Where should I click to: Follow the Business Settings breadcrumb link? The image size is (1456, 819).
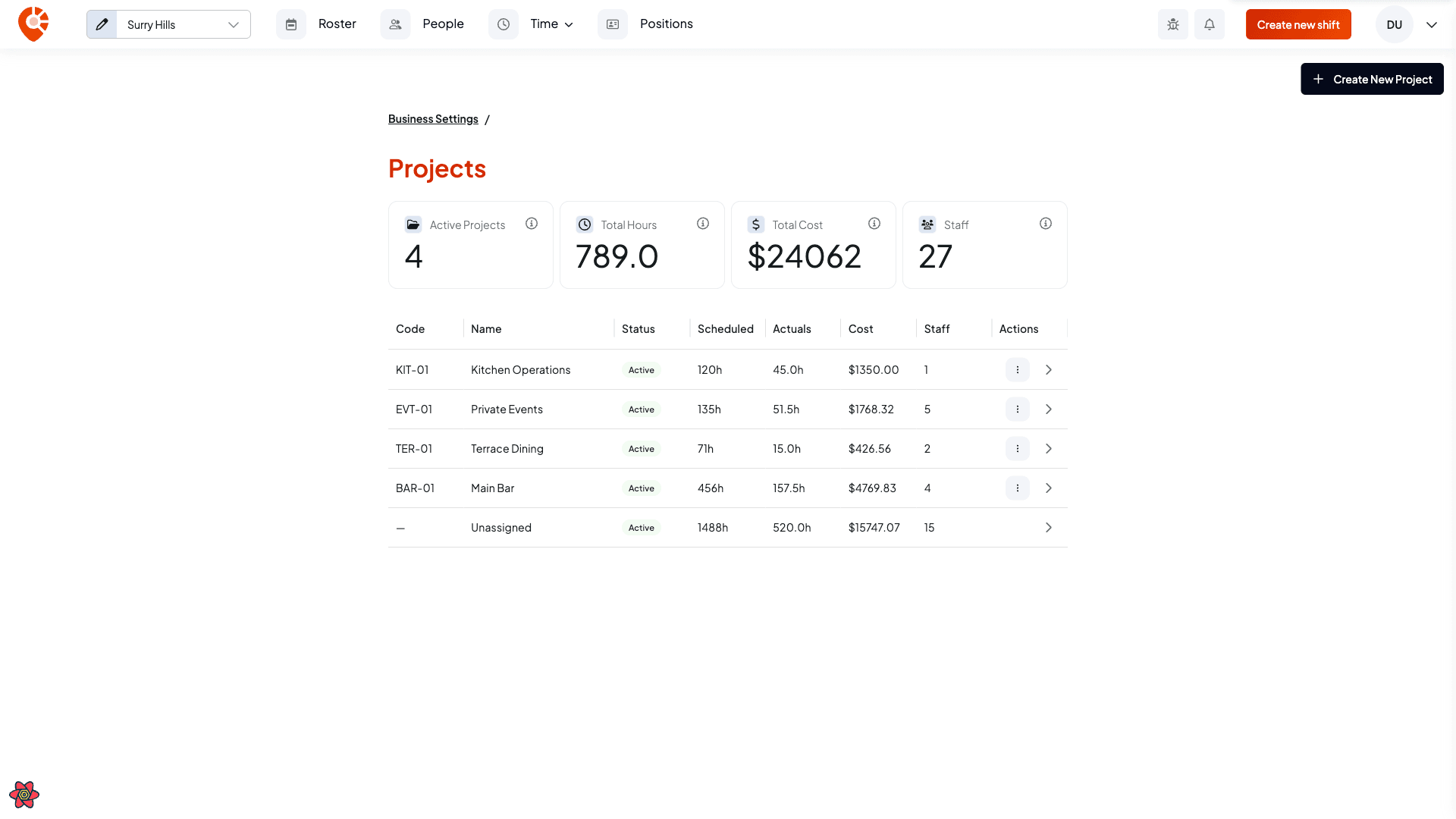[433, 119]
